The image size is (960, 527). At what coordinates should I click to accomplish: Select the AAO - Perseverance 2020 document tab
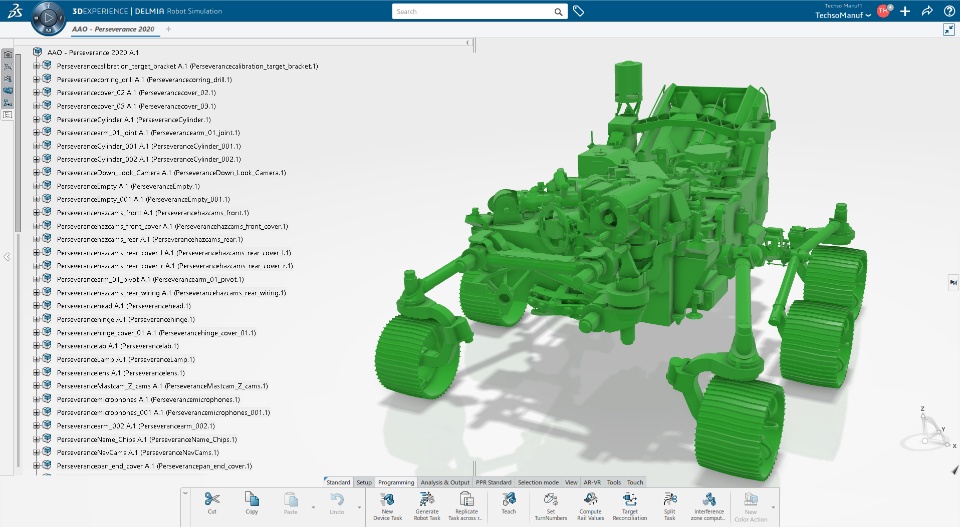(x=113, y=29)
